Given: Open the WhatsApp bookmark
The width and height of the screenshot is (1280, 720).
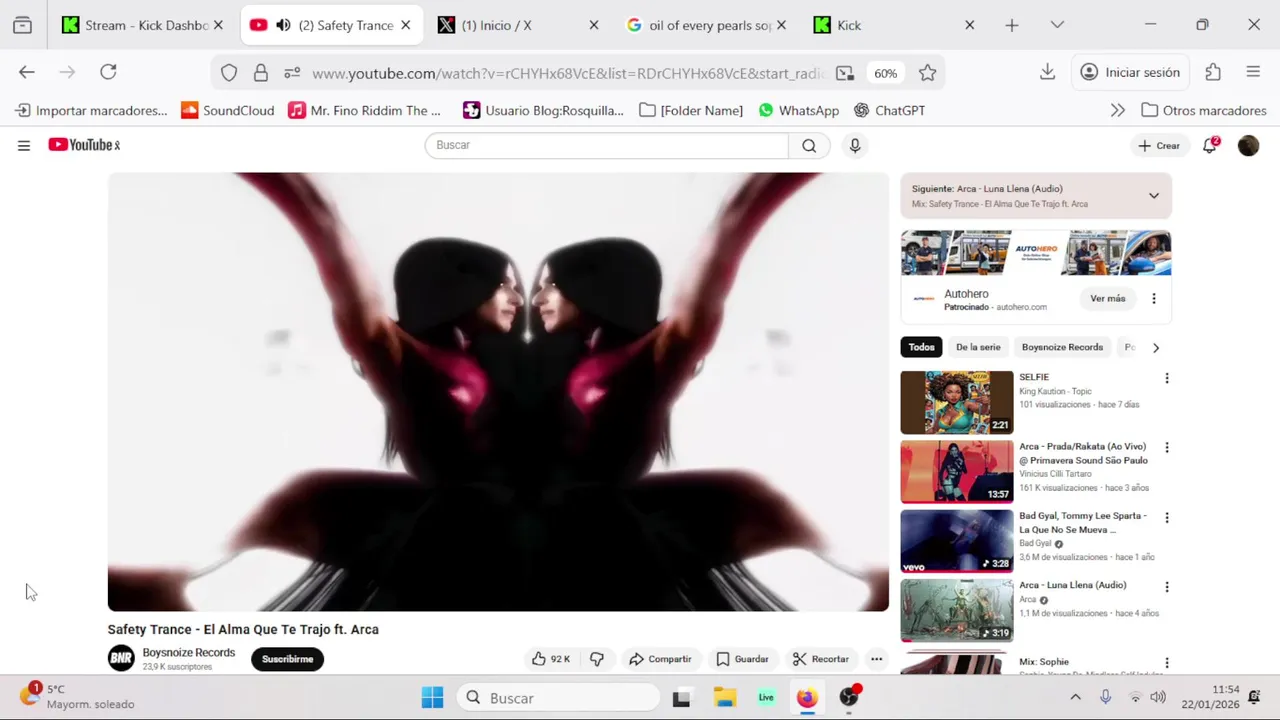Looking at the screenshot, I should tap(798, 110).
